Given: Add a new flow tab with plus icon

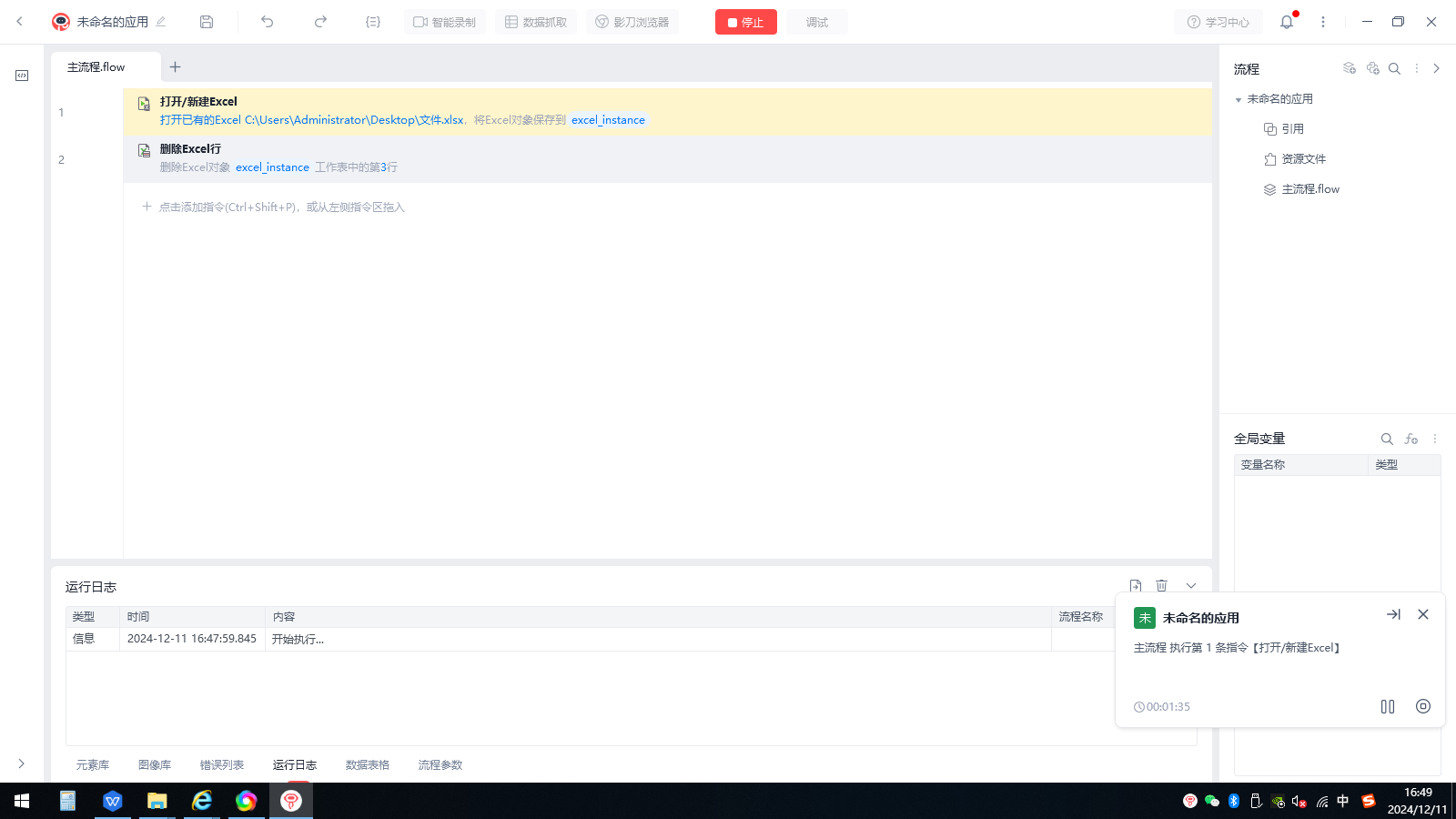Looking at the screenshot, I should coord(176,66).
